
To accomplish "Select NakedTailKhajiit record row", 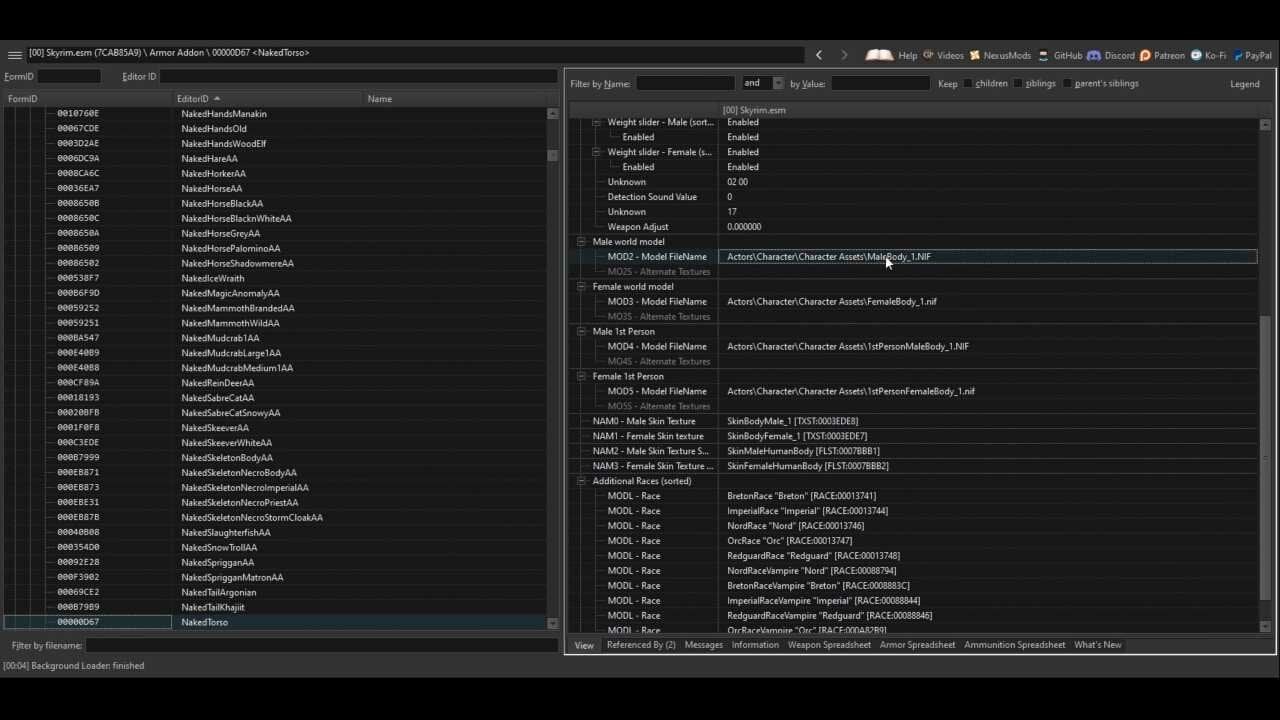I will (x=275, y=607).
